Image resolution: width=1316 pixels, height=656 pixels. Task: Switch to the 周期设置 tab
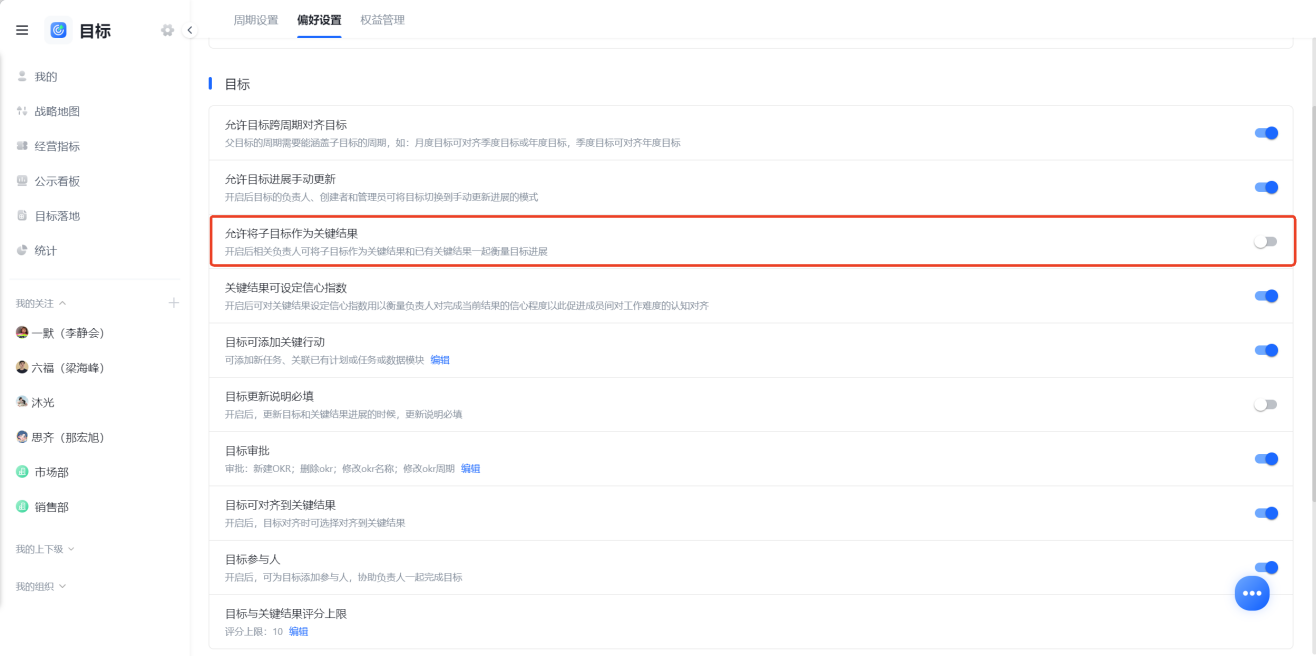[x=256, y=20]
